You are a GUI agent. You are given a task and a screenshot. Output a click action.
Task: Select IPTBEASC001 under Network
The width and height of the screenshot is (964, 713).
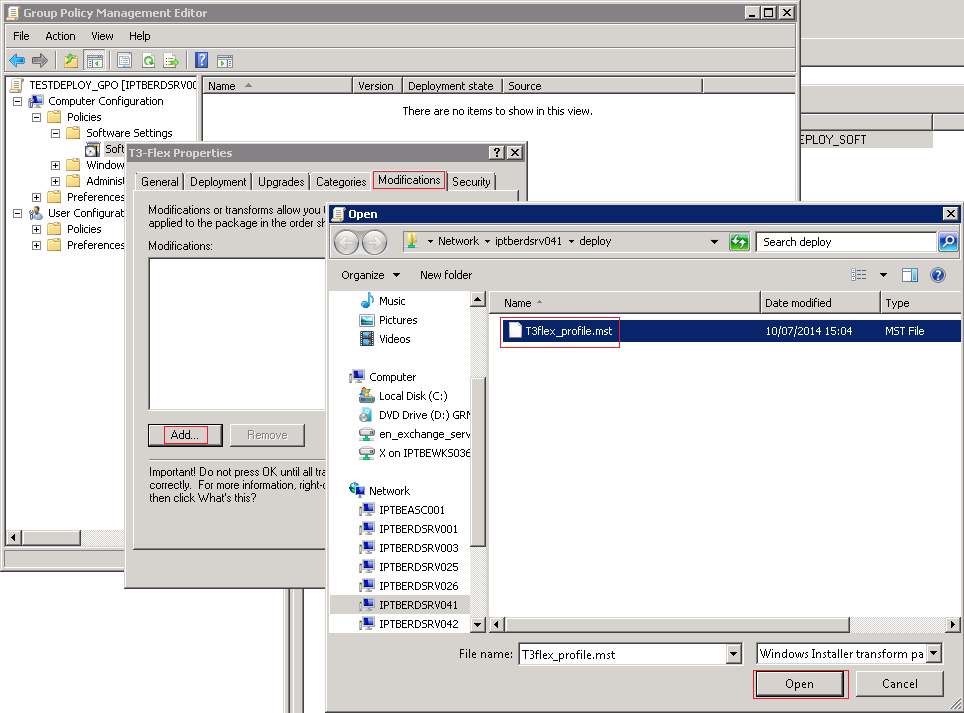click(411, 510)
